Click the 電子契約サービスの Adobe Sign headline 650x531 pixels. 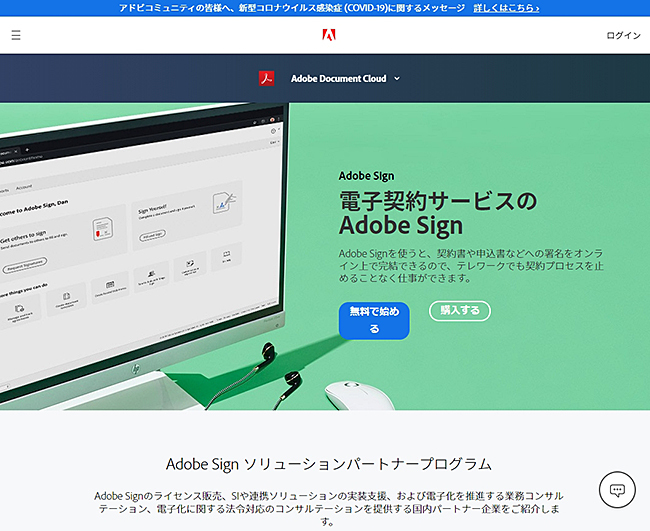[x=438, y=210]
